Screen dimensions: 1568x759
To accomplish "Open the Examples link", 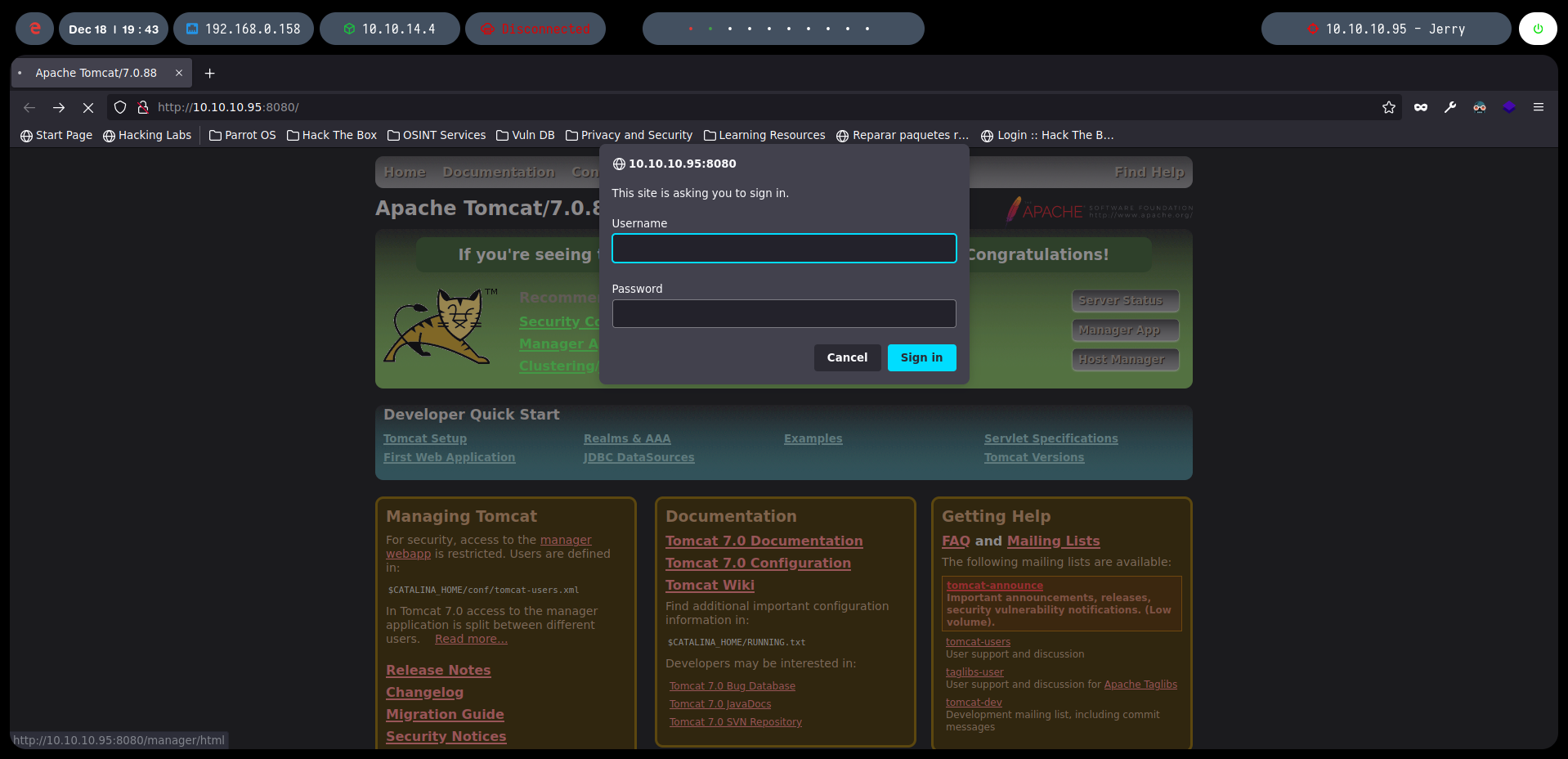I will click(813, 439).
